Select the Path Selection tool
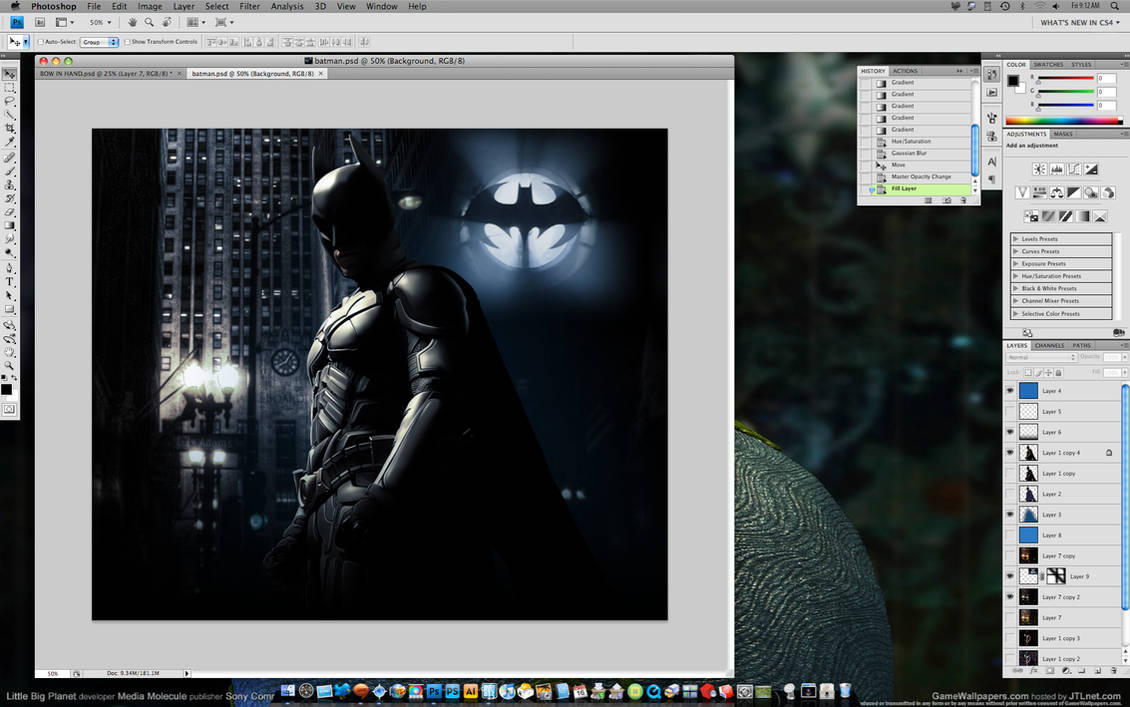This screenshot has height=707, width=1130. [x=9, y=295]
